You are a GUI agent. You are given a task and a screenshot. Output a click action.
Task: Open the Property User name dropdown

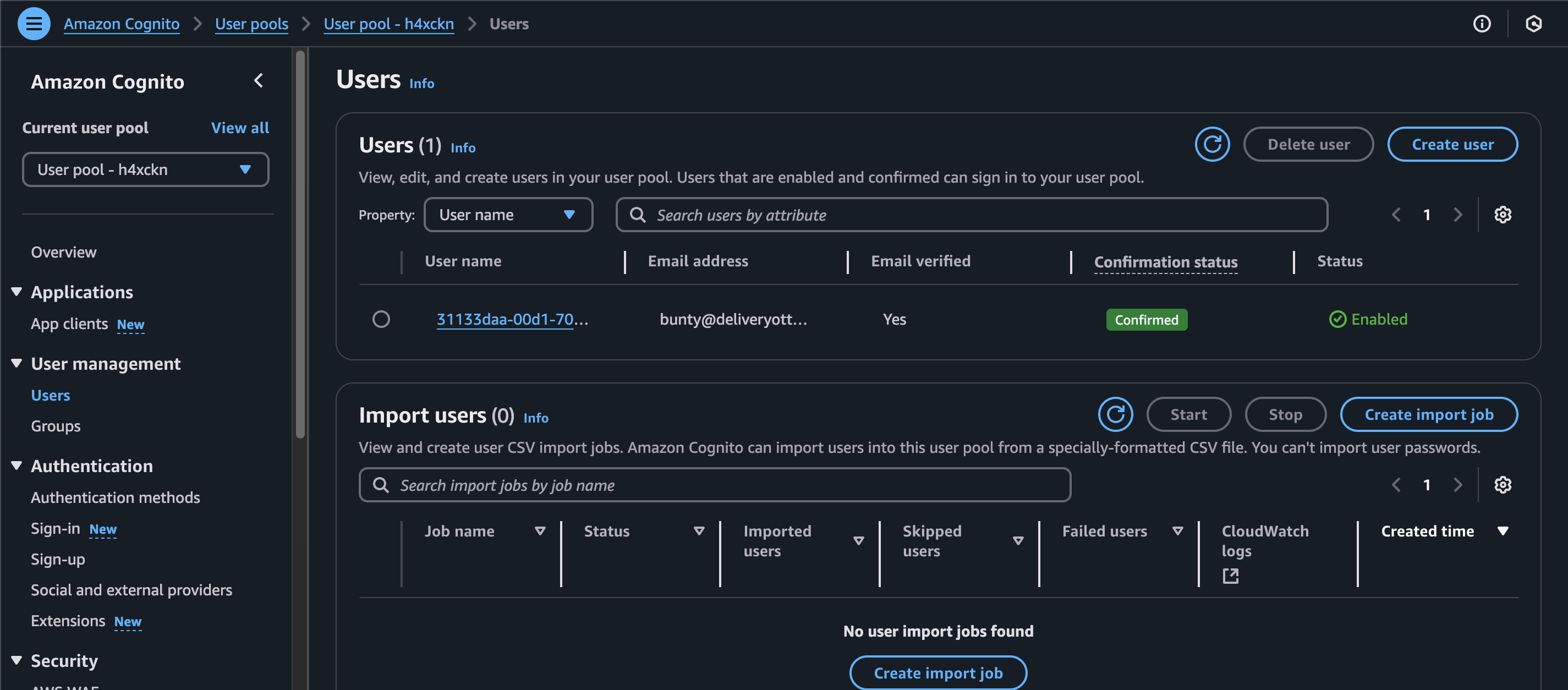[x=508, y=215]
